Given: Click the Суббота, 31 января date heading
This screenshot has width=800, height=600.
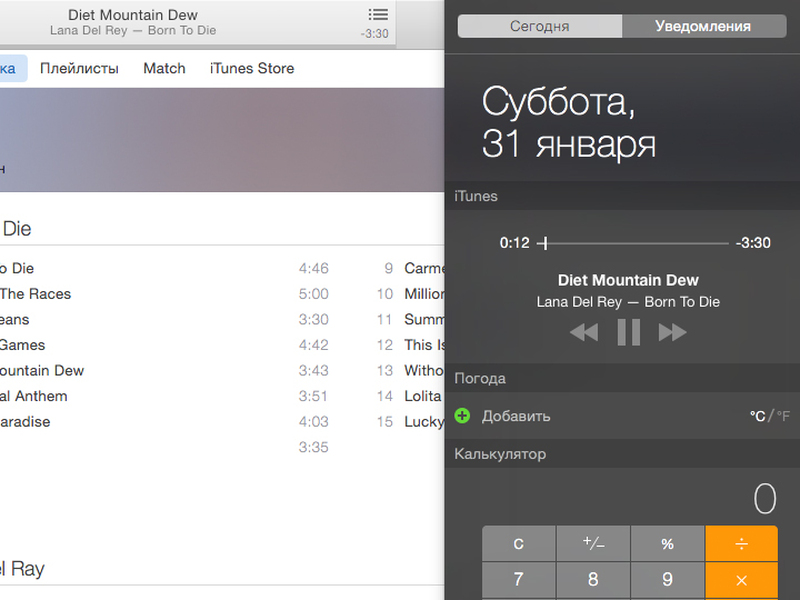Looking at the screenshot, I should [x=568, y=122].
